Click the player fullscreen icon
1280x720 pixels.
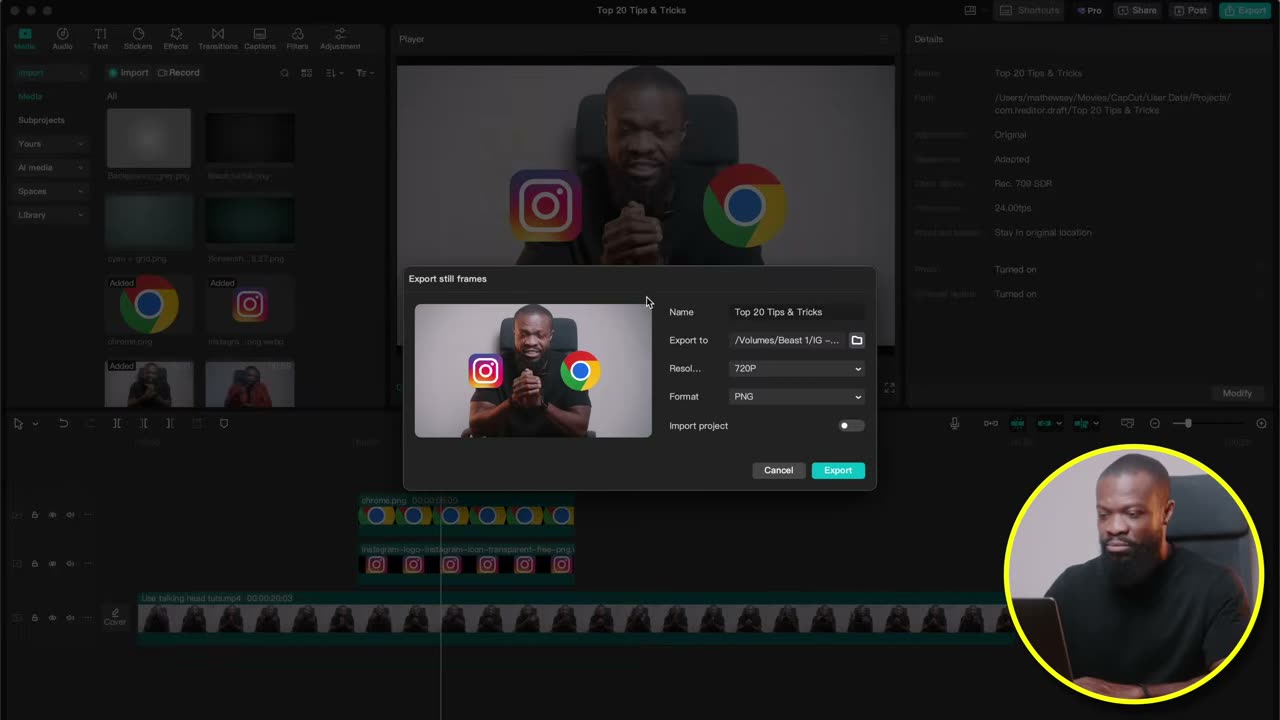[889, 388]
